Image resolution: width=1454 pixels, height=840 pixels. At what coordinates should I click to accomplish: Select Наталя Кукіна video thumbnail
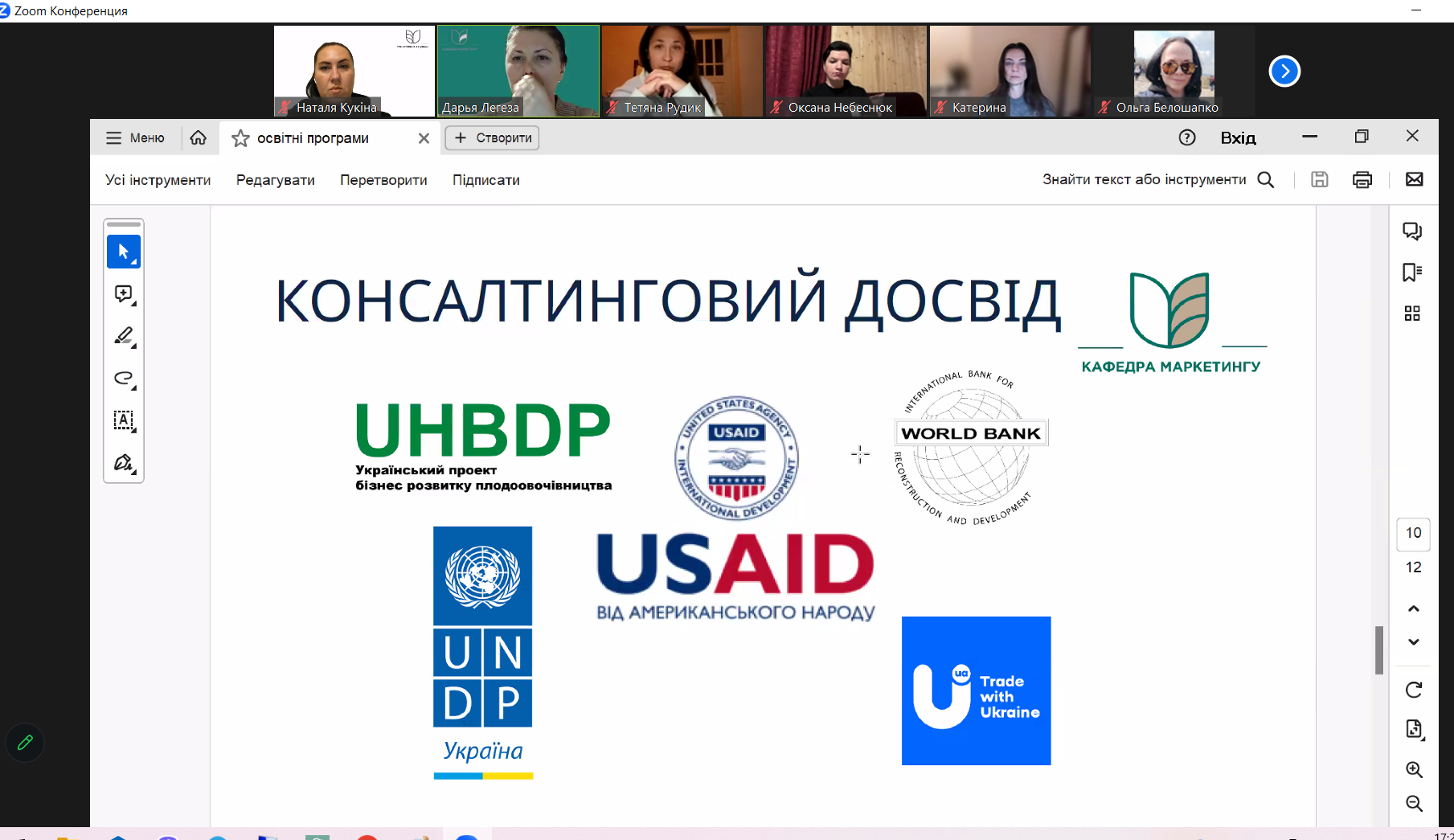point(354,71)
